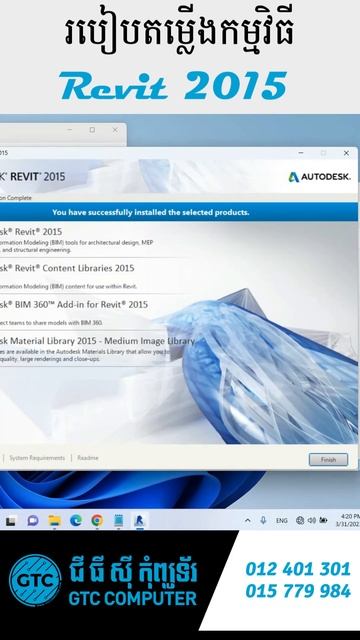The image size is (360, 640).
Task: Open the ENG language input selector
Action: [282, 521]
